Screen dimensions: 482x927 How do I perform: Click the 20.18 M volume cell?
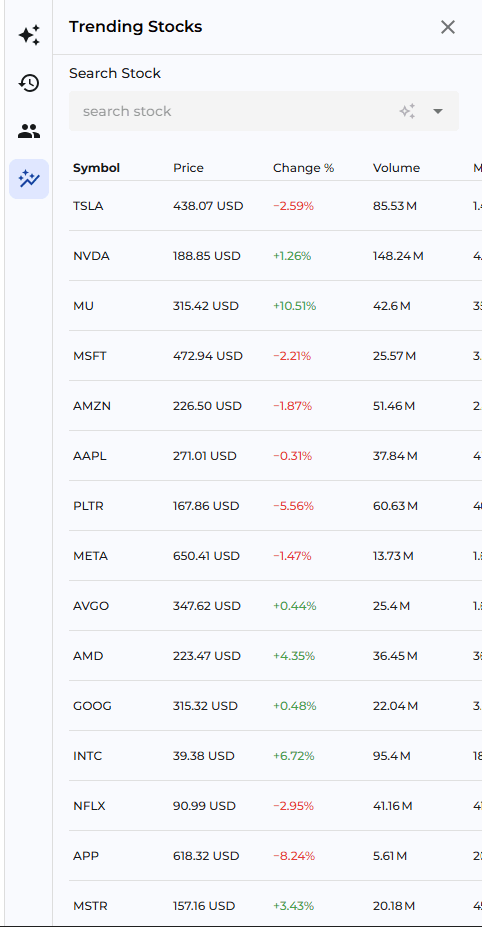(x=394, y=906)
